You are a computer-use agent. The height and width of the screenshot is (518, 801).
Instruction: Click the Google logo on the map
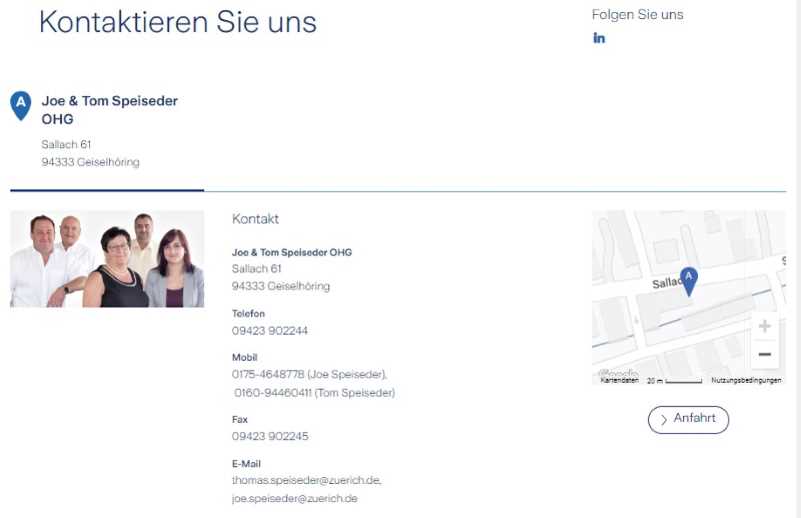(617, 372)
